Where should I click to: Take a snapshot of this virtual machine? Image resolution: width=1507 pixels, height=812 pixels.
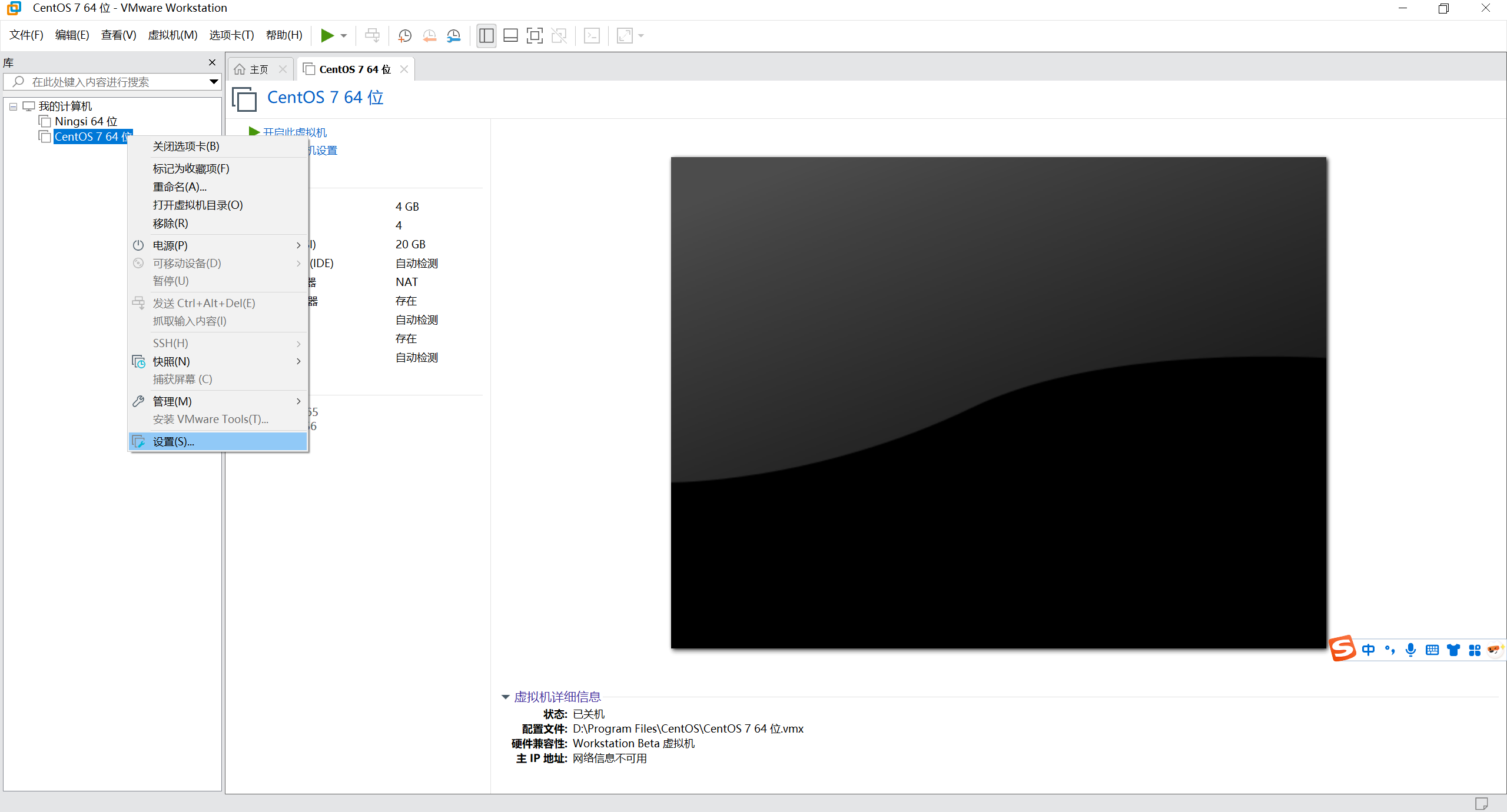(404, 35)
